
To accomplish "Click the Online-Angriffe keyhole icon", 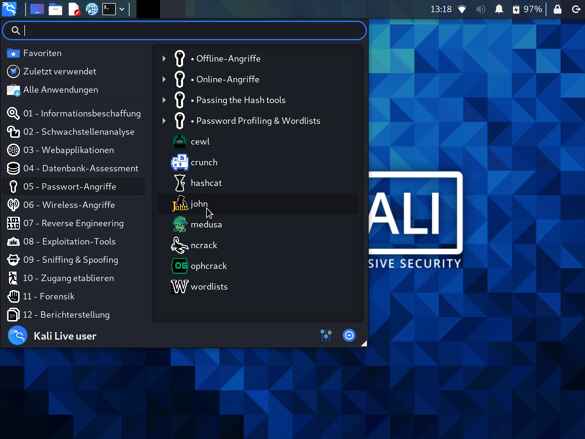I will [x=180, y=79].
